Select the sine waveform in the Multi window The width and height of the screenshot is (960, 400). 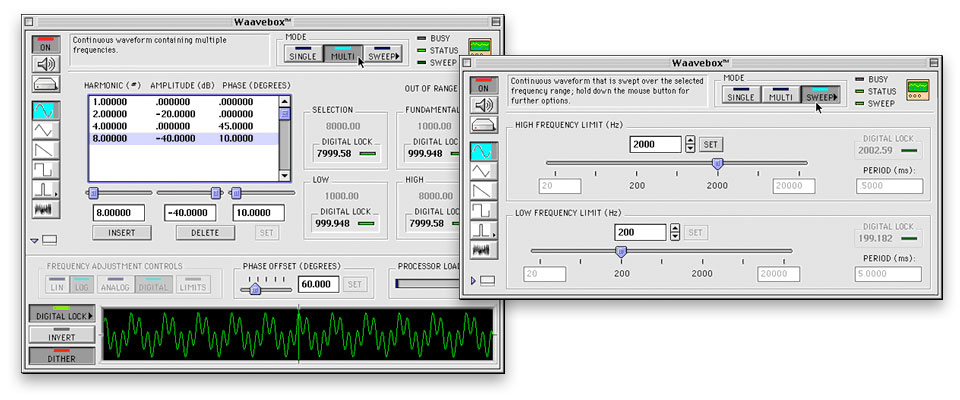[47, 110]
